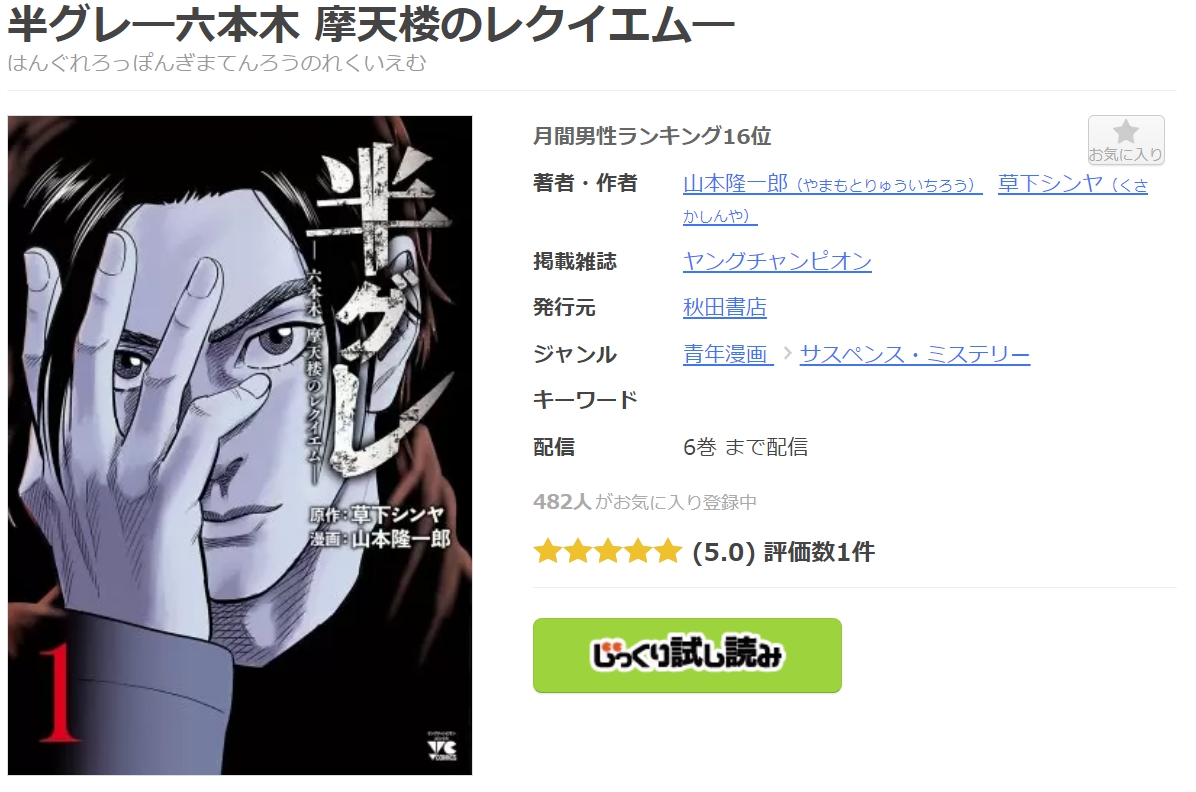Click the 482人がお気に入り登録中 count text

point(645,502)
